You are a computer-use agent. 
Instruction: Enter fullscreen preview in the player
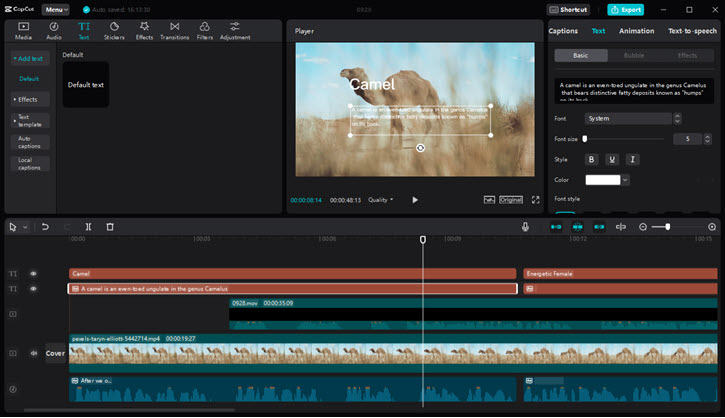535,200
